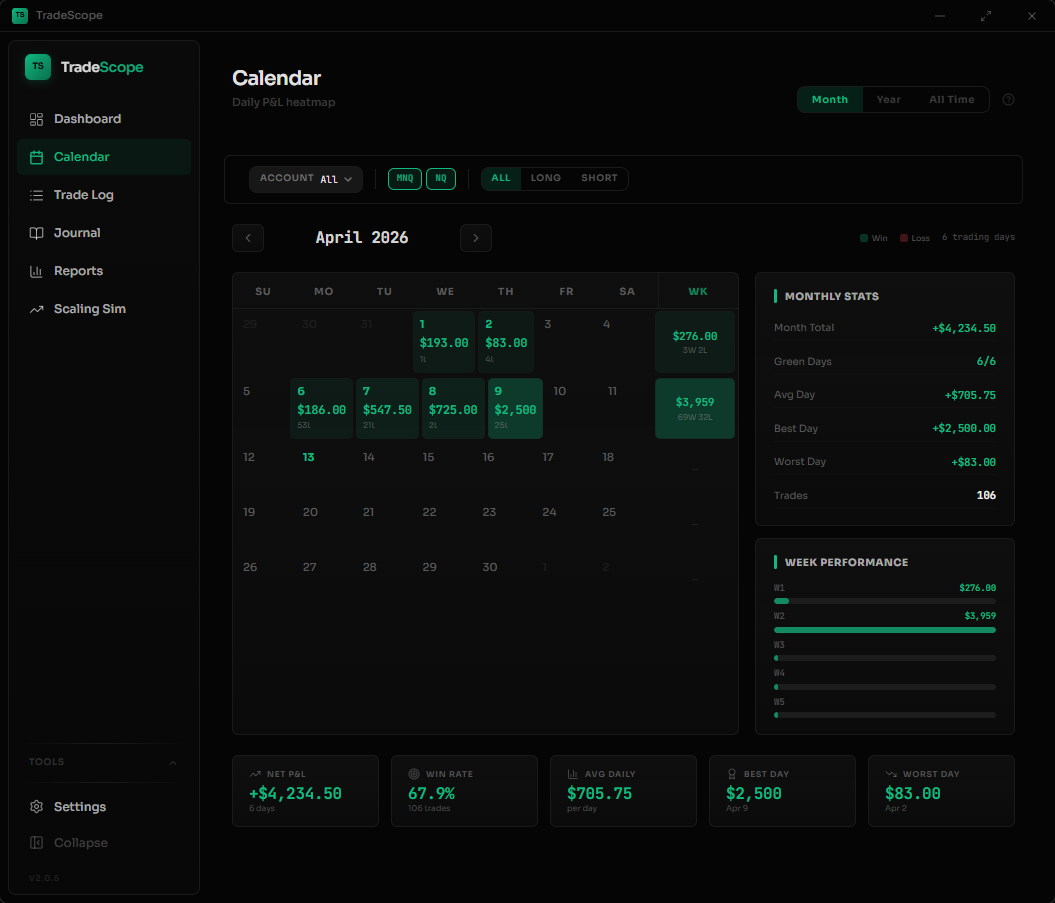Select the LONG direction filter
Screen dimensions: 1055x903
pos(546,179)
